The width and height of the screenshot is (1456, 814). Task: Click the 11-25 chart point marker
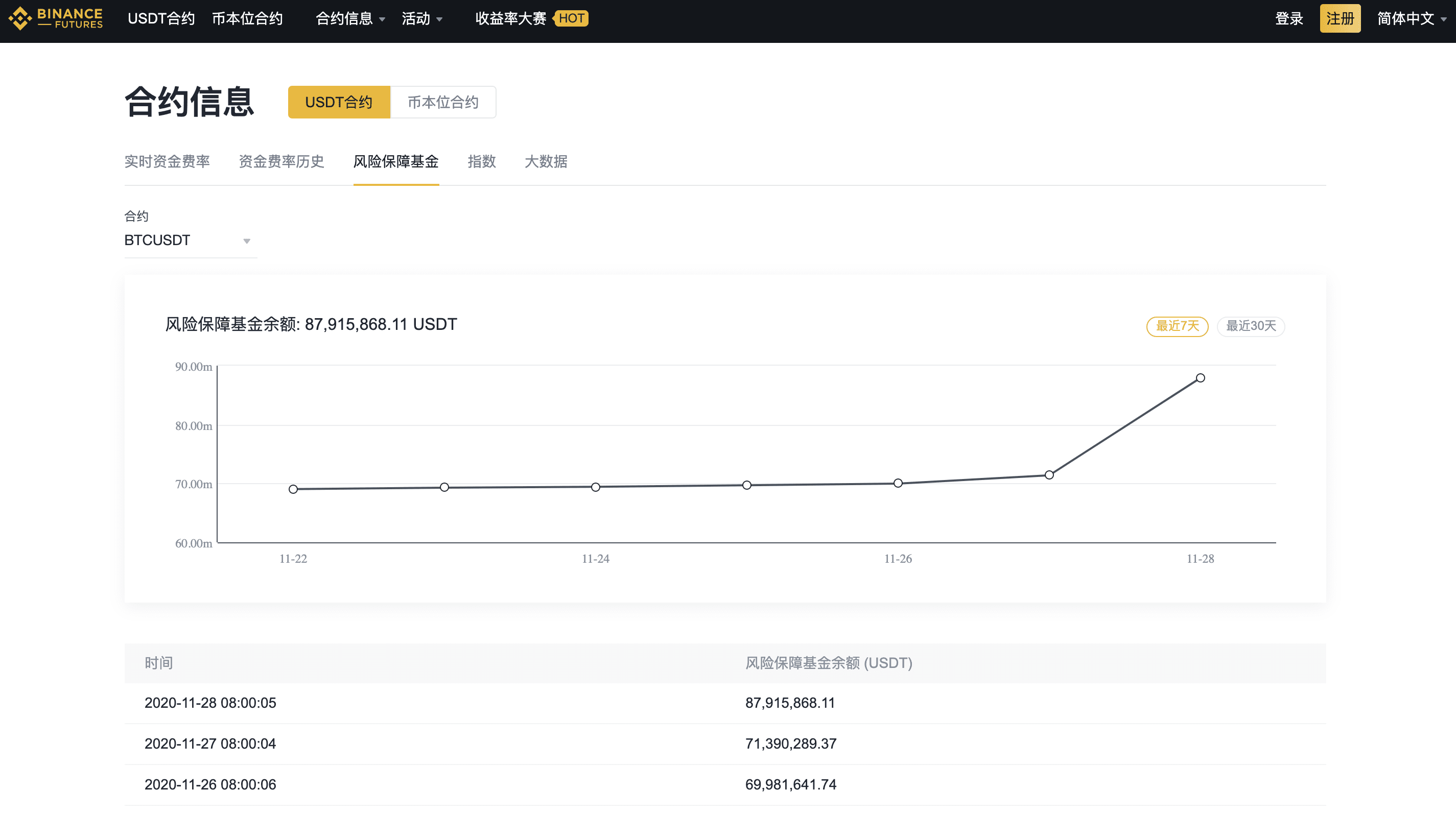(x=747, y=485)
